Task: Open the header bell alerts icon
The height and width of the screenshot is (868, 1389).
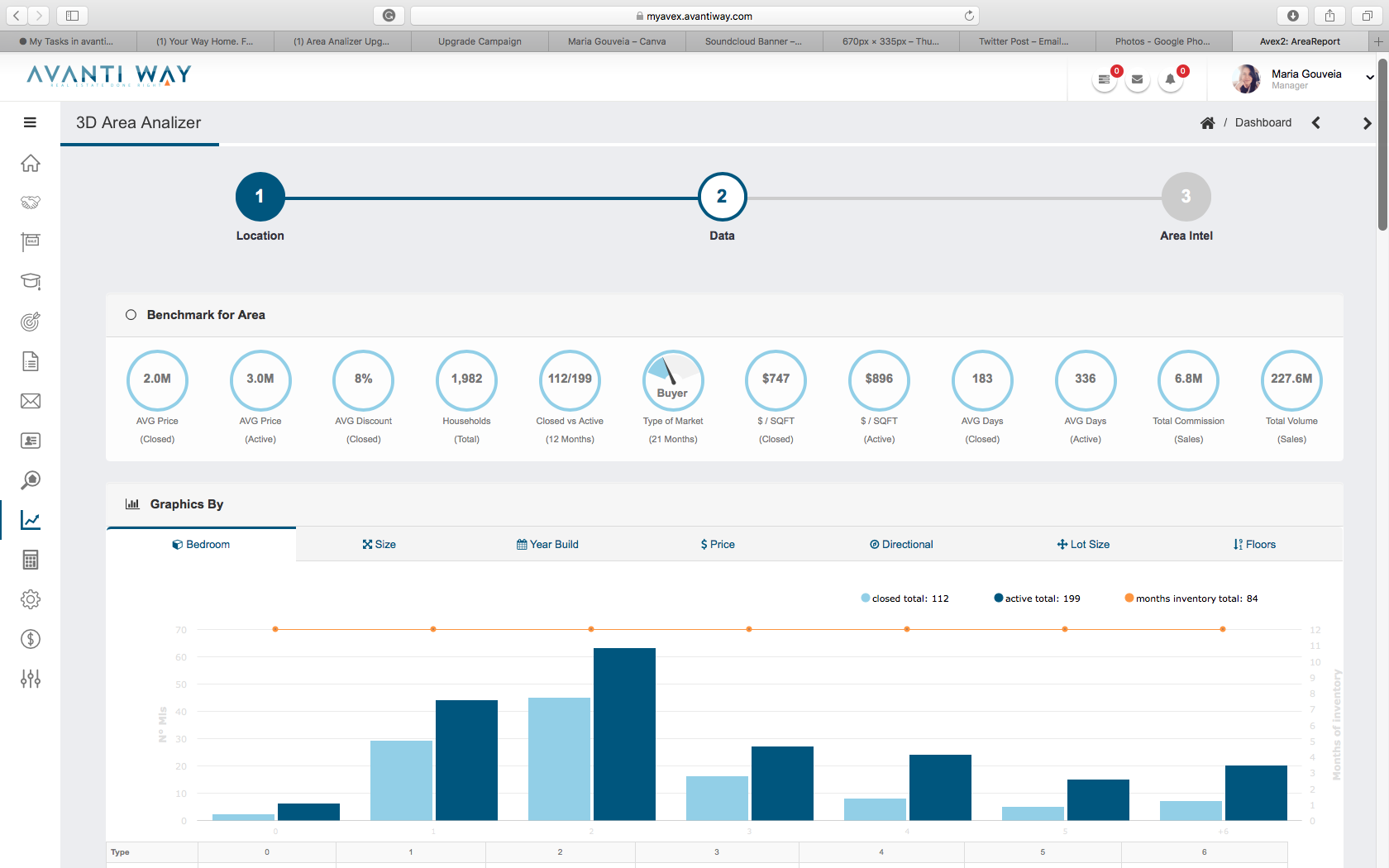Action: point(1171,79)
